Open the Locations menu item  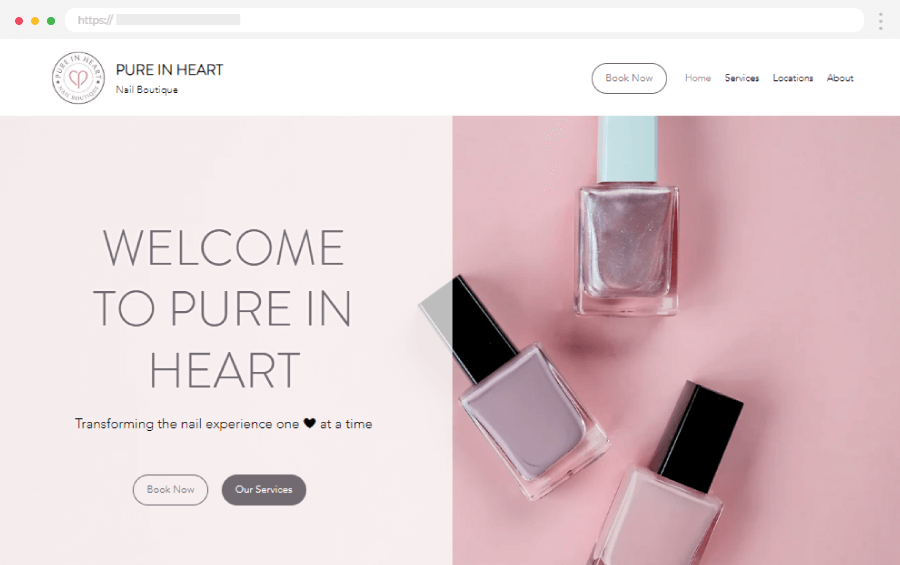793,78
